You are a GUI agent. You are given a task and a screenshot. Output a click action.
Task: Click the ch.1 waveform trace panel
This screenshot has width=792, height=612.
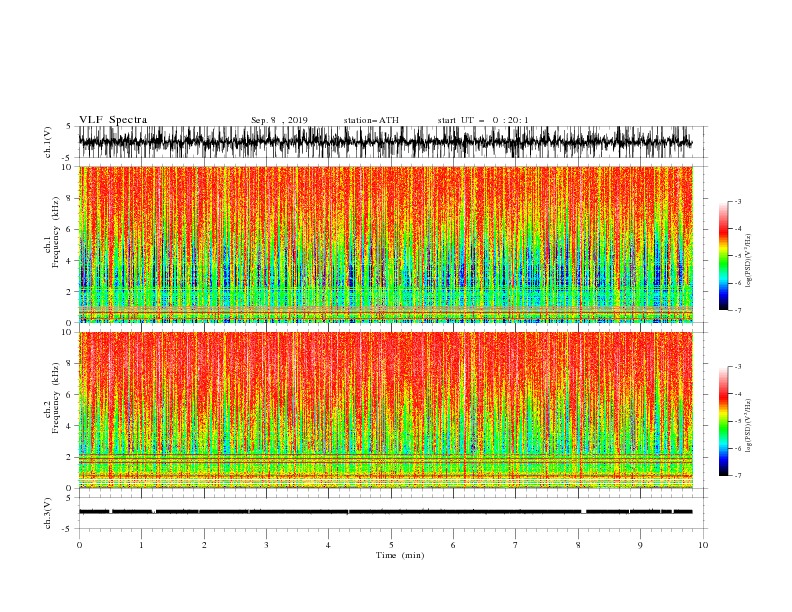tap(392, 142)
